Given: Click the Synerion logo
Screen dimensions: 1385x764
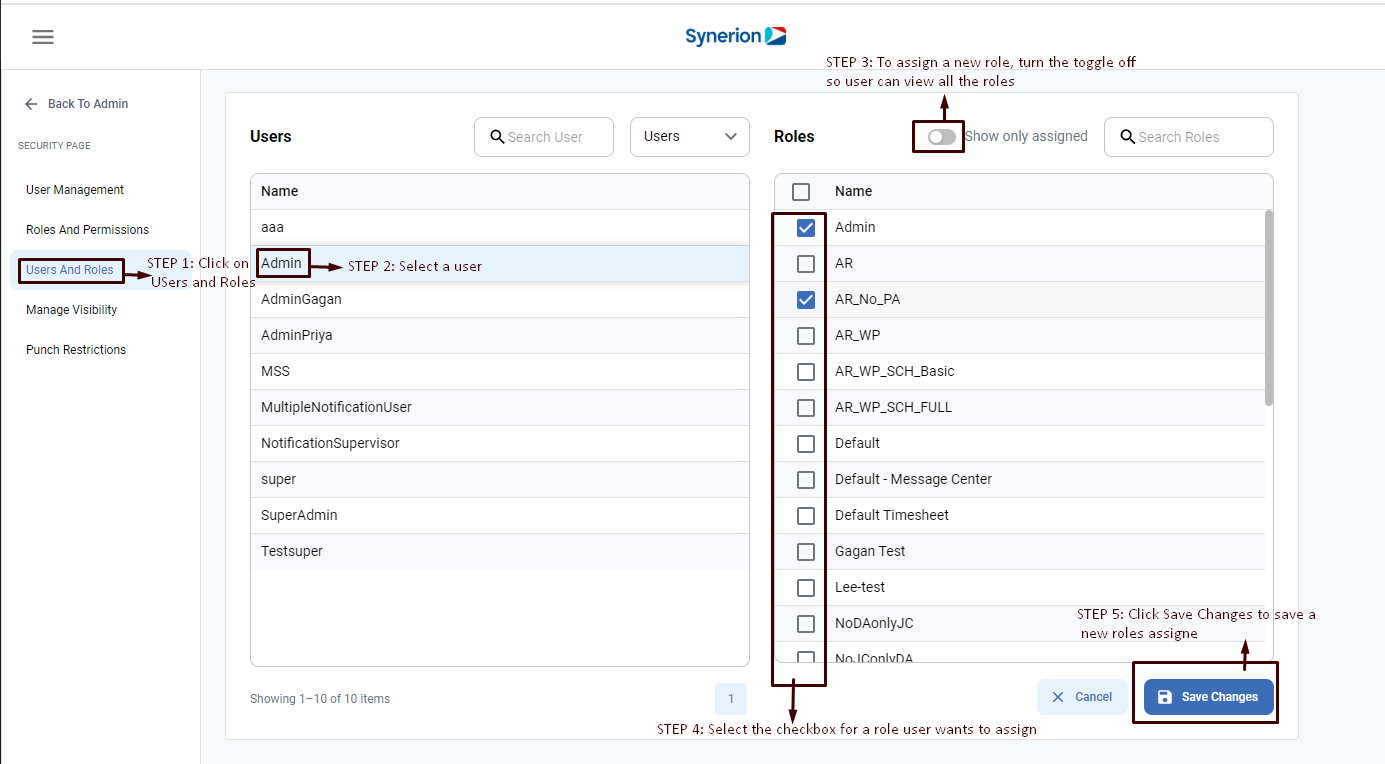Looking at the screenshot, I should point(735,36).
